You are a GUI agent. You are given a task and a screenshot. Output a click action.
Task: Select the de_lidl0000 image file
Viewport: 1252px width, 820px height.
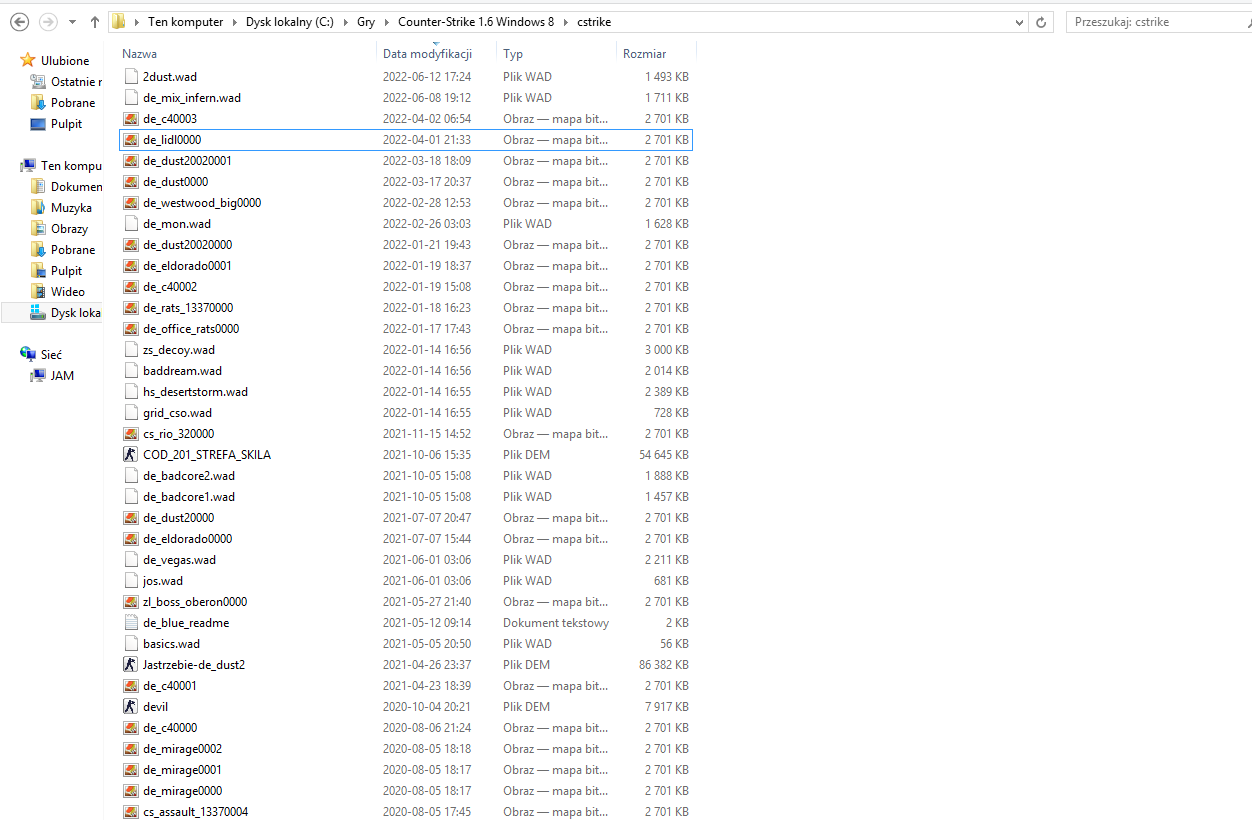(x=405, y=140)
